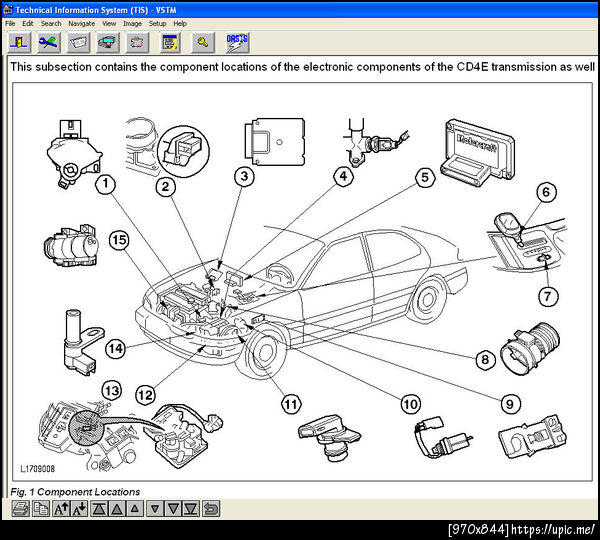Print the current page with printer icon
Viewport: 600px width, 540px height.
click(20, 509)
